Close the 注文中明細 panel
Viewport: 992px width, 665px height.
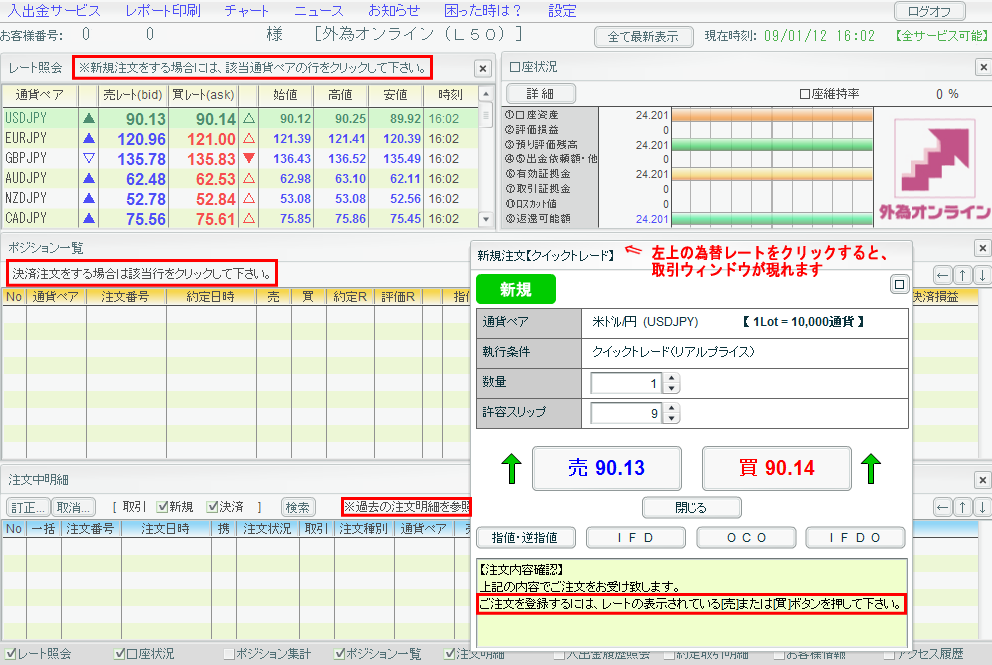[x=983, y=480]
